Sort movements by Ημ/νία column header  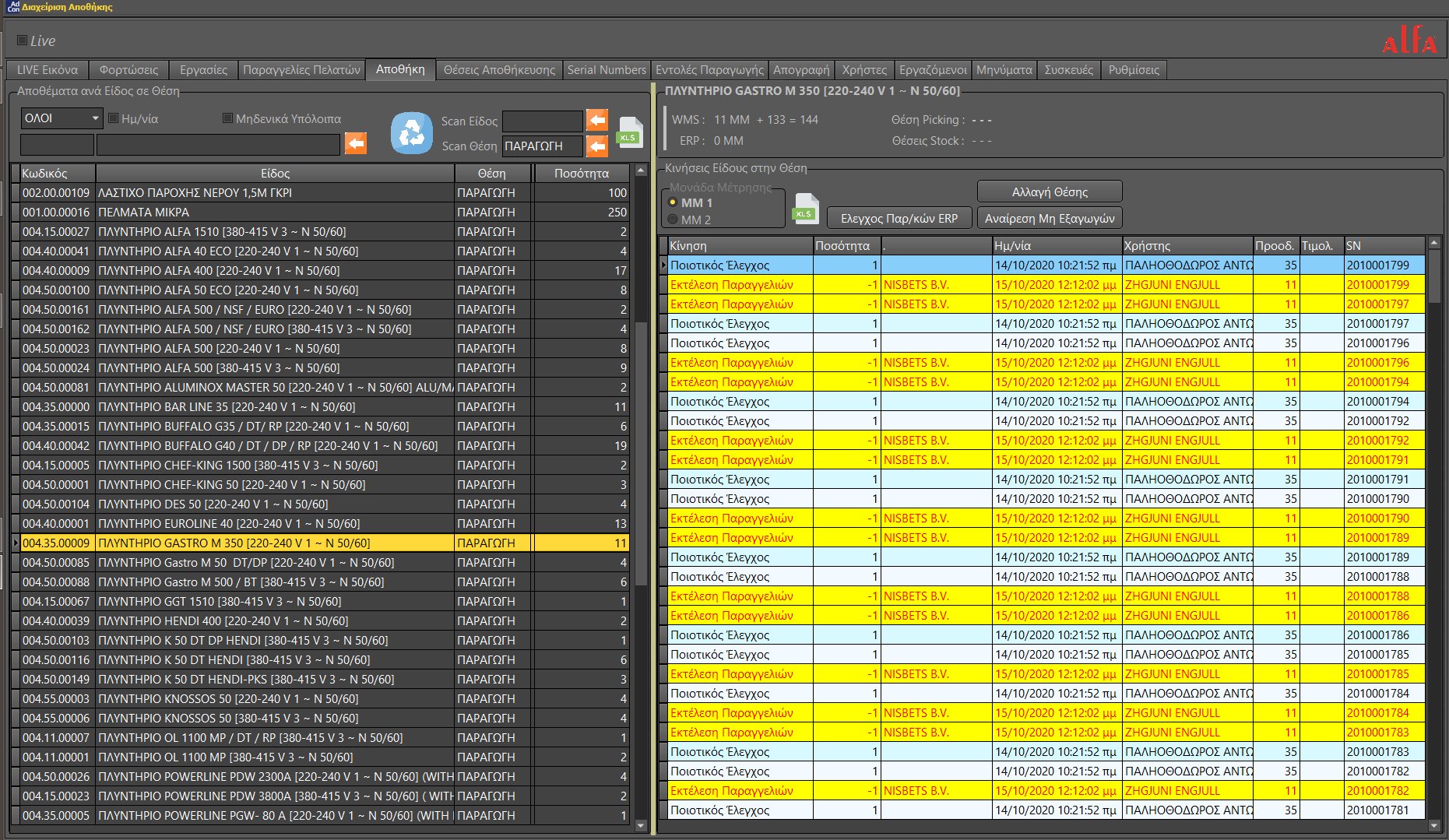pos(1057,245)
